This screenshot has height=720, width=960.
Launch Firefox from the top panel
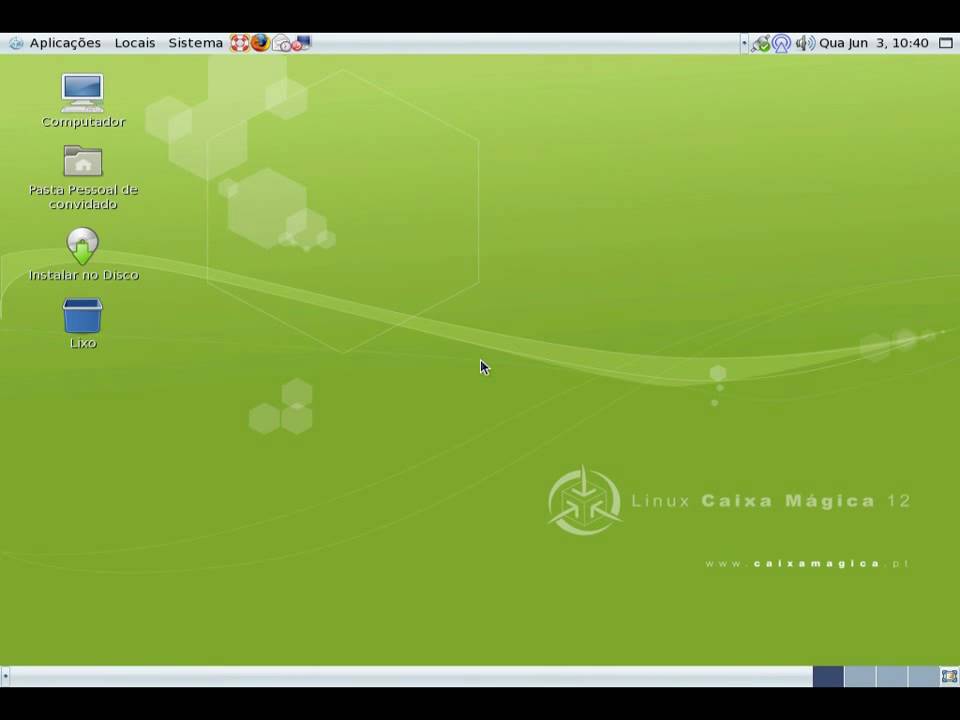(x=260, y=43)
